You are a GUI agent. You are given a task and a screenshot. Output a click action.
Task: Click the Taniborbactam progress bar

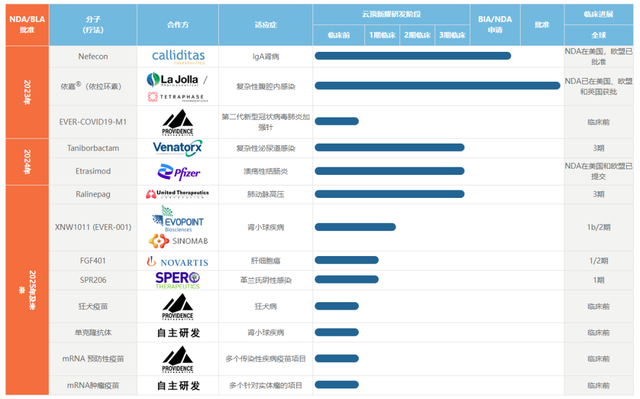pyautogui.click(x=389, y=147)
